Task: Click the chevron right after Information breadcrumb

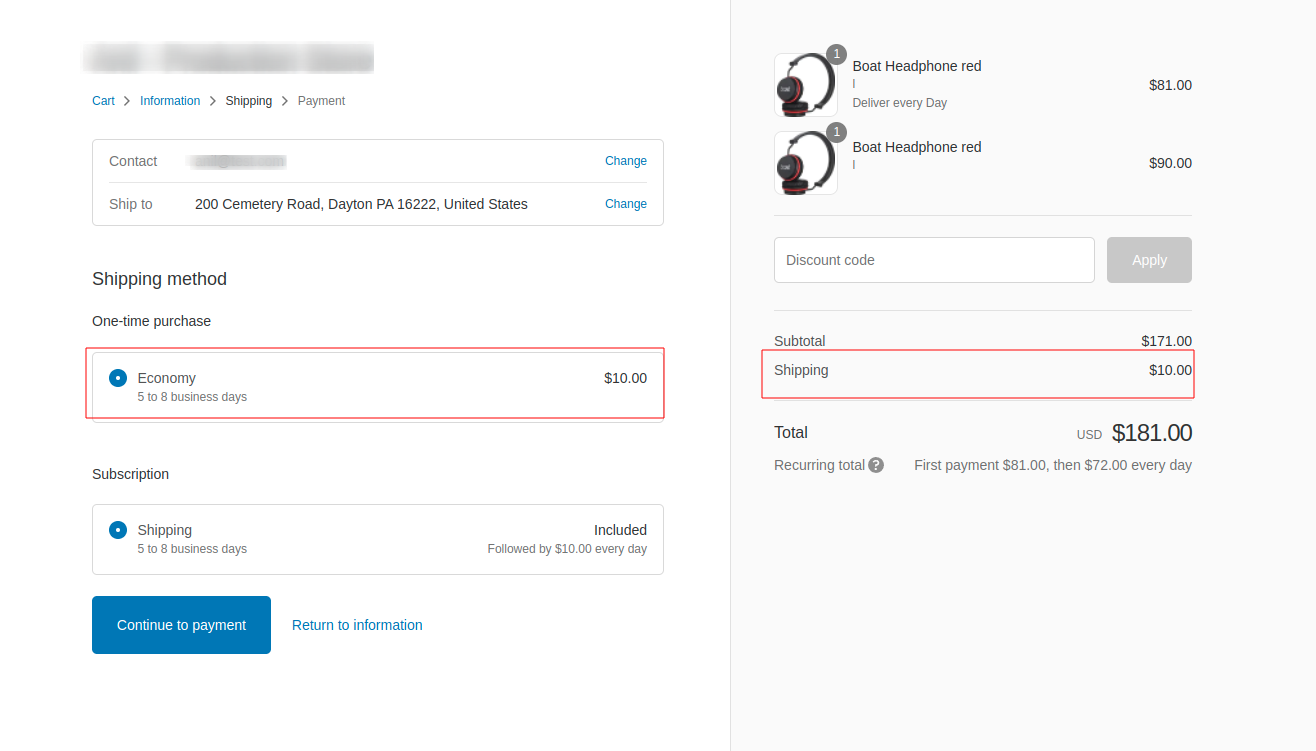Action: point(213,101)
